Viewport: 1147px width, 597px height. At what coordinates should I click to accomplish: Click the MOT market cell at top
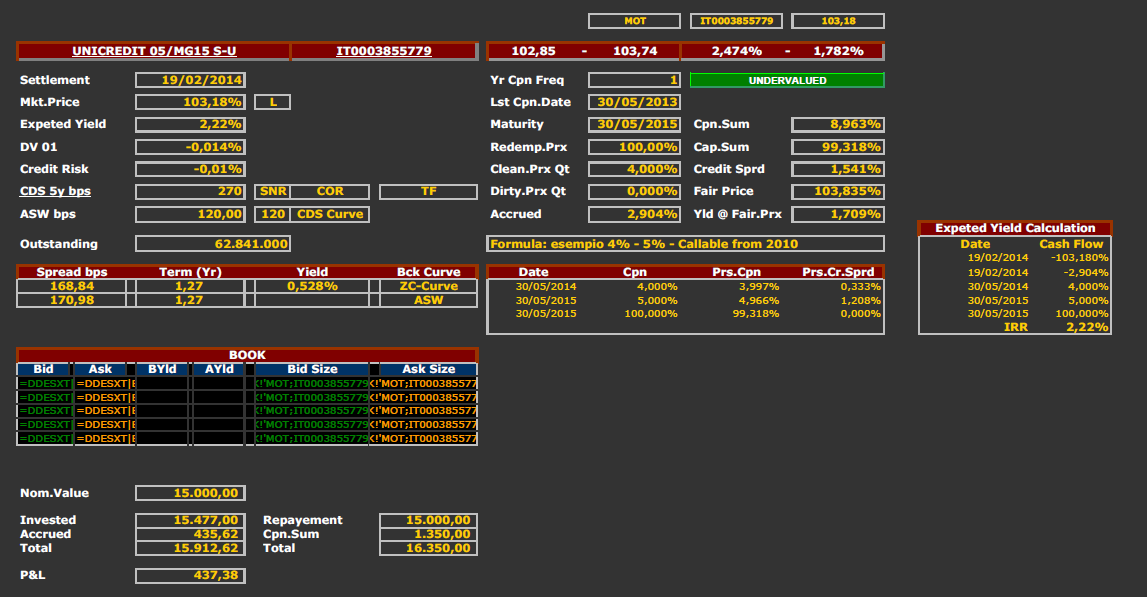coord(634,21)
